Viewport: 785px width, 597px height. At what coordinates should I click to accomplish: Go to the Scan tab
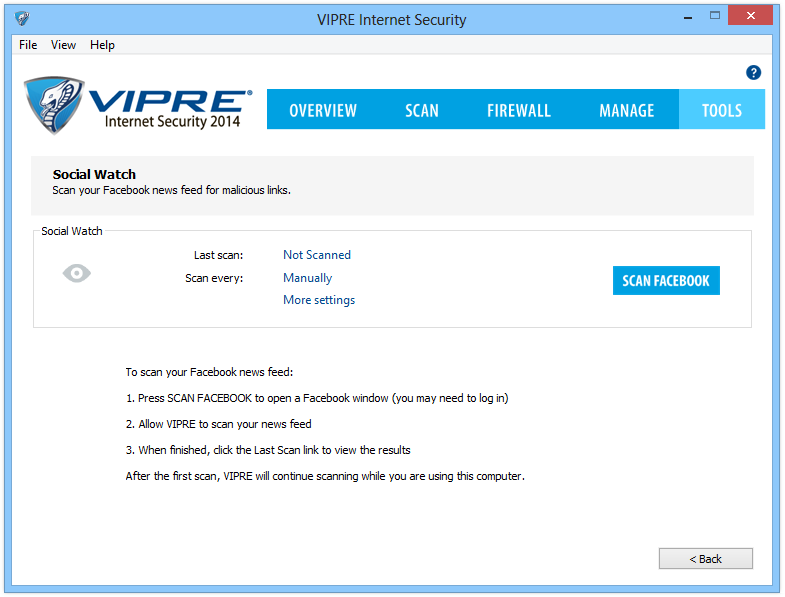[422, 110]
